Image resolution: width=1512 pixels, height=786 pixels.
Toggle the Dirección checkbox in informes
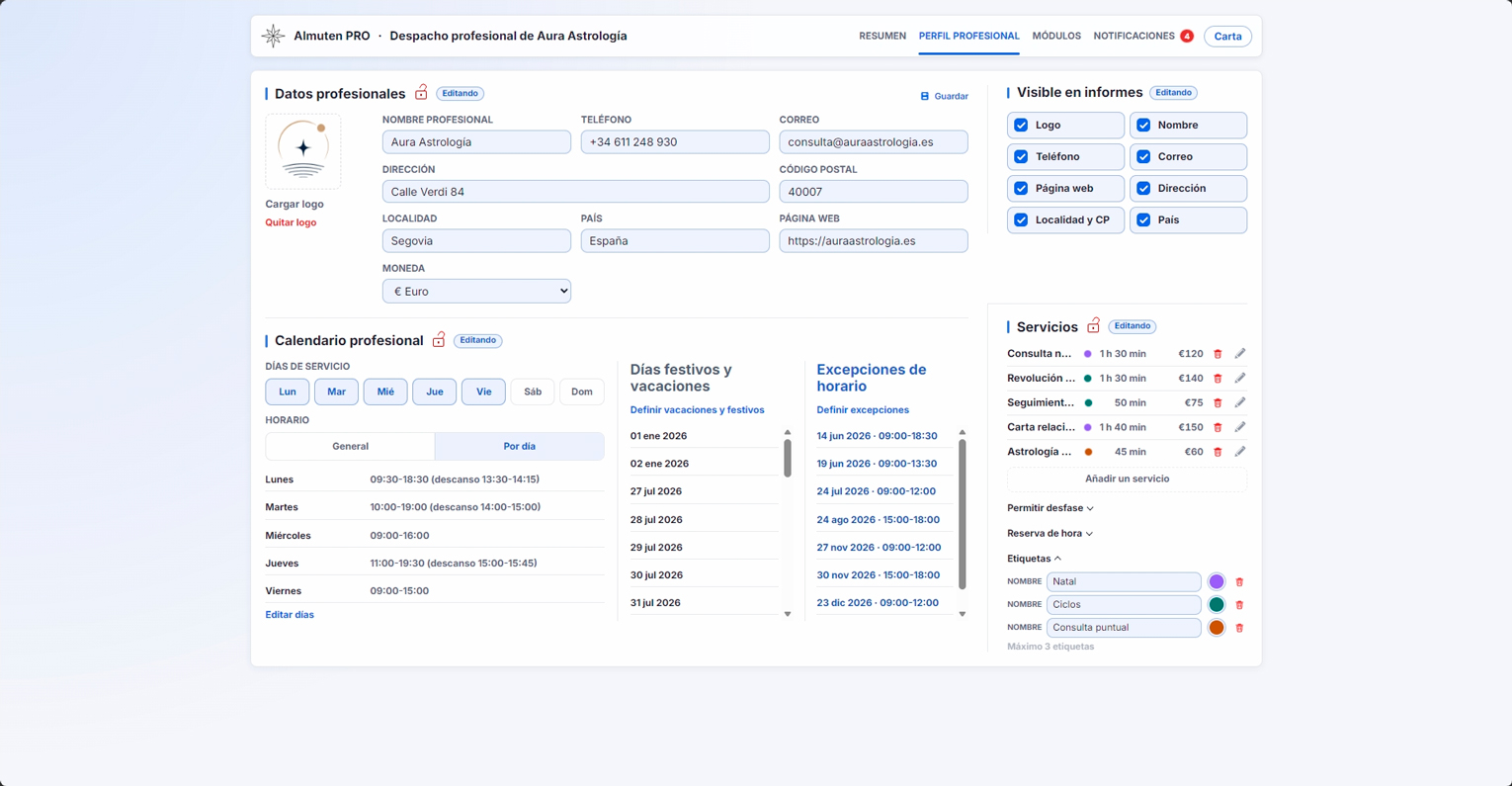pos(1143,189)
